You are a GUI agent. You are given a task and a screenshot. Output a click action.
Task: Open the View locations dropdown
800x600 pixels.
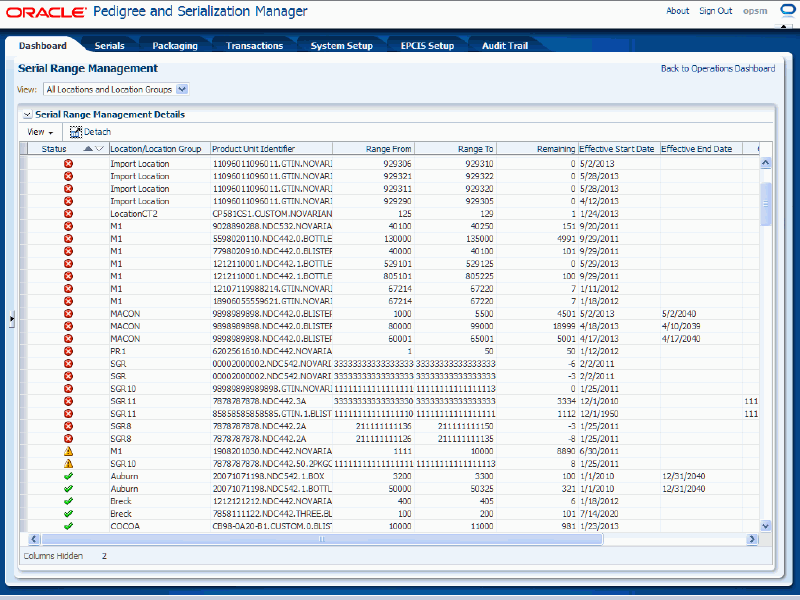tap(182, 89)
